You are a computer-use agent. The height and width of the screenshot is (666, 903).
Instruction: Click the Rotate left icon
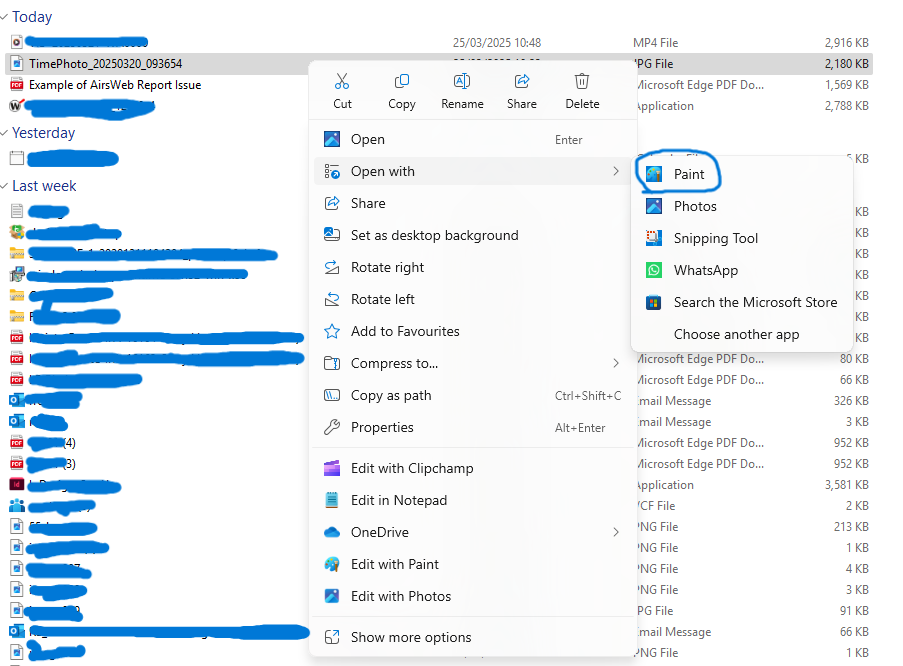coord(332,299)
